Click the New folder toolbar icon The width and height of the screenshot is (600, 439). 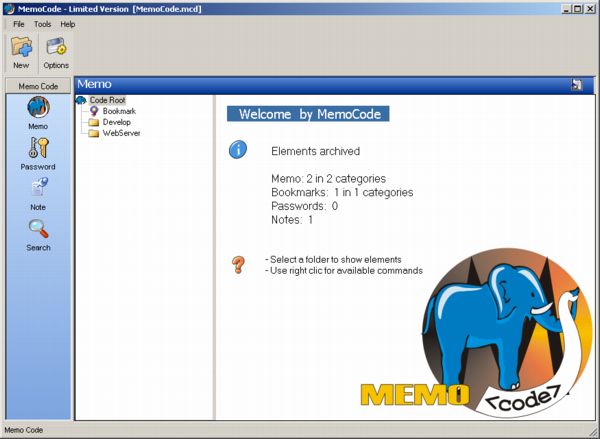(x=21, y=47)
